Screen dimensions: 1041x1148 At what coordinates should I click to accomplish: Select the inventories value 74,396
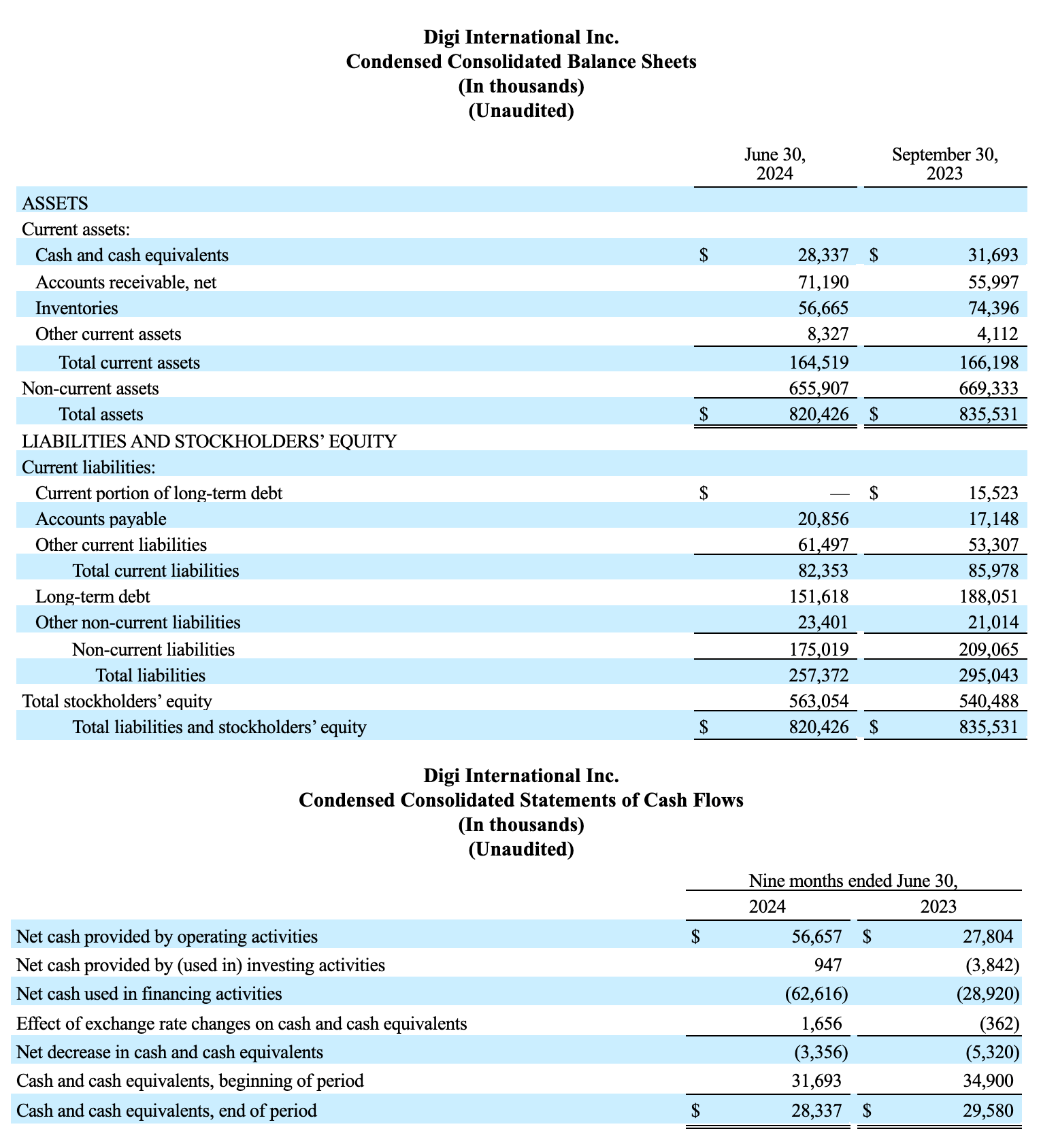(x=993, y=308)
